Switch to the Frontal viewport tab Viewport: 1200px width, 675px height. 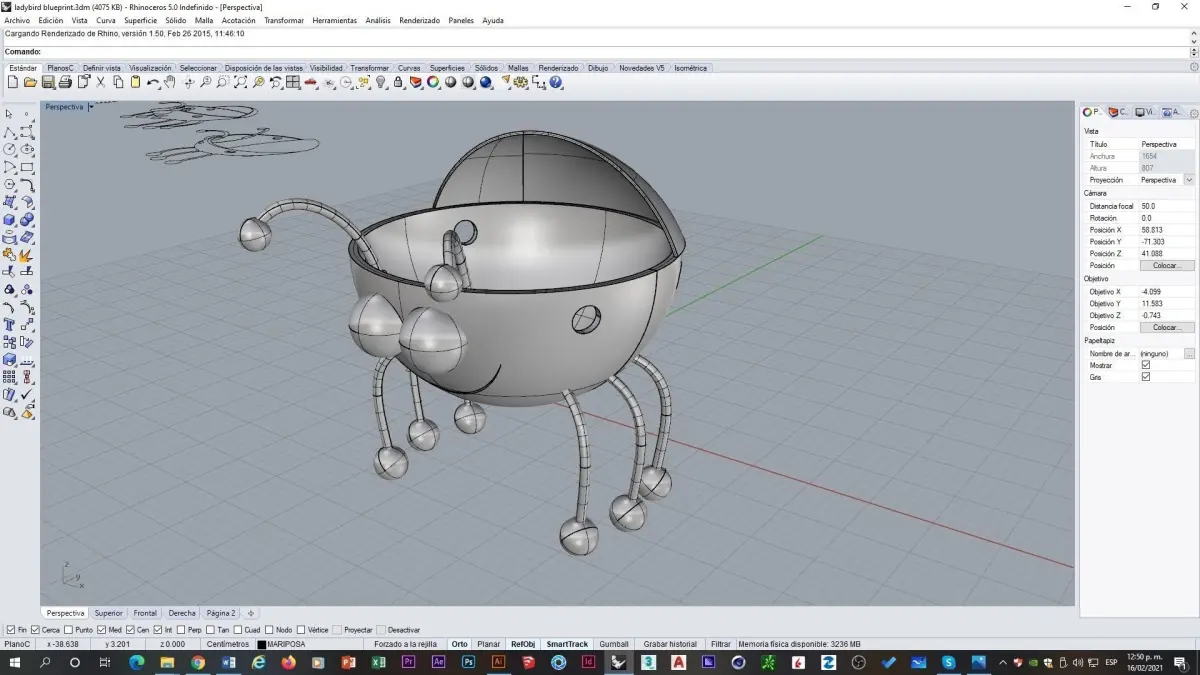pyautogui.click(x=145, y=613)
